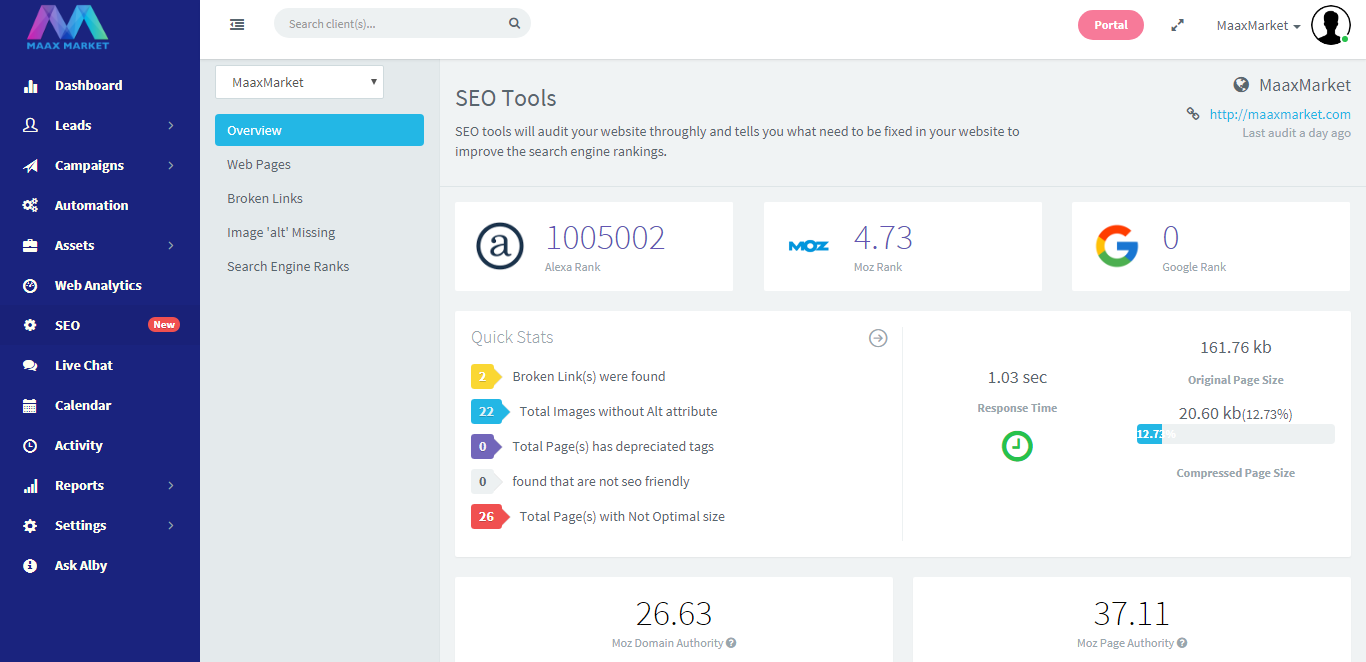Click the Google logo icon
Screen dimensions: 1366x662
click(1117, 246)
